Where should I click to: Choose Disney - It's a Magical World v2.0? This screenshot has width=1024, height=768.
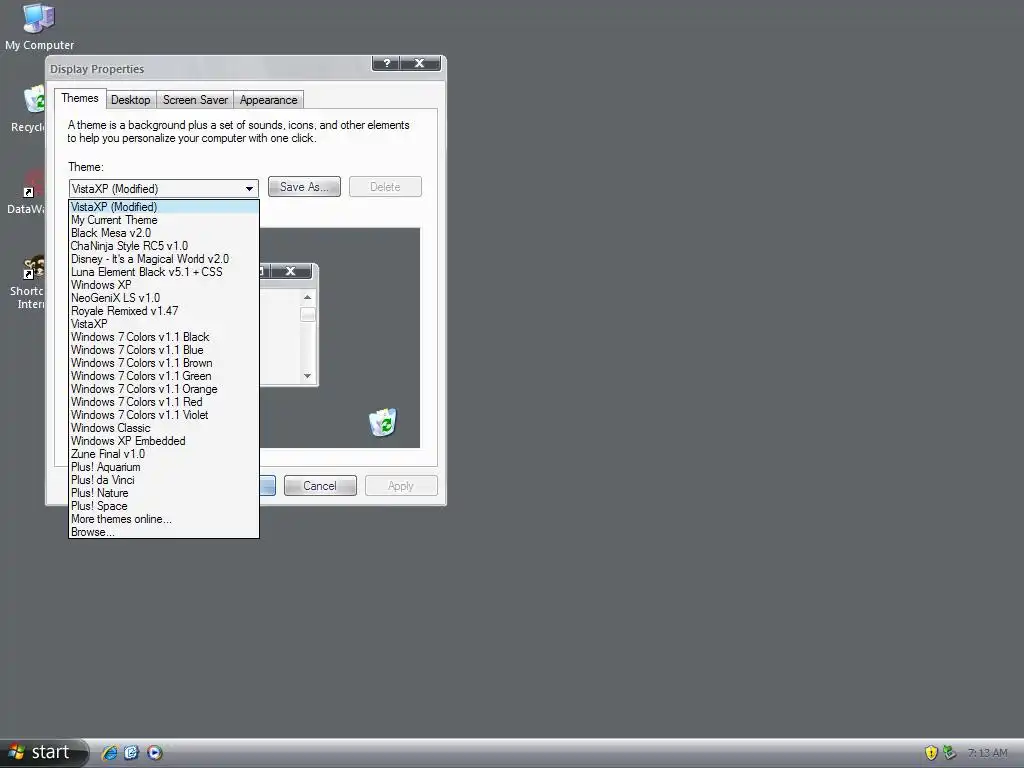164,259
